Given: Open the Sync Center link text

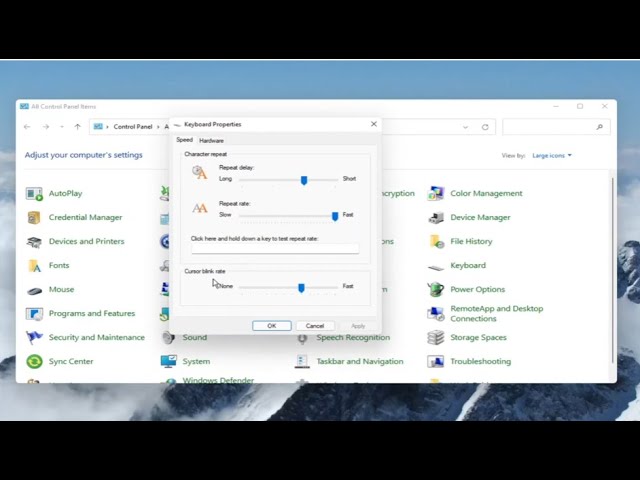Looking at the screenshot, I should click(x=71, y=362).
